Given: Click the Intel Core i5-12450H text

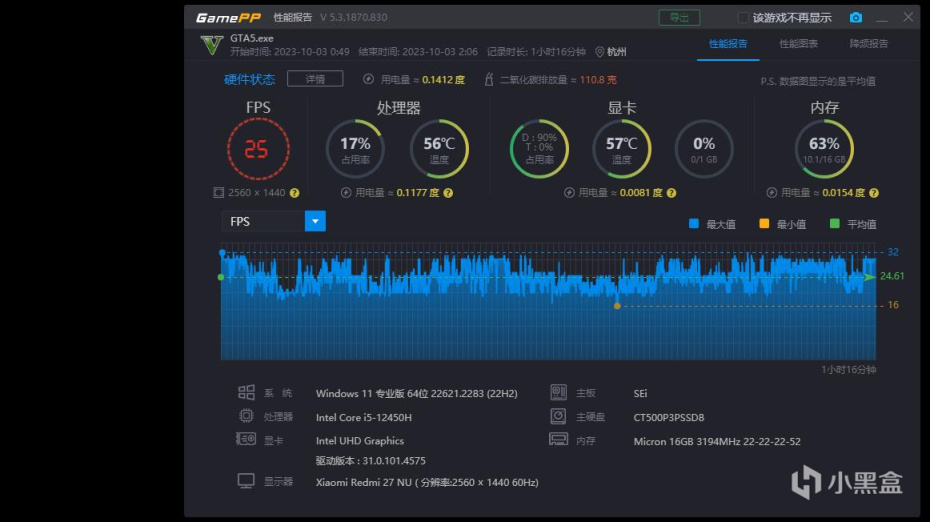Looking at the screenshot, I should tap(364, 417).
